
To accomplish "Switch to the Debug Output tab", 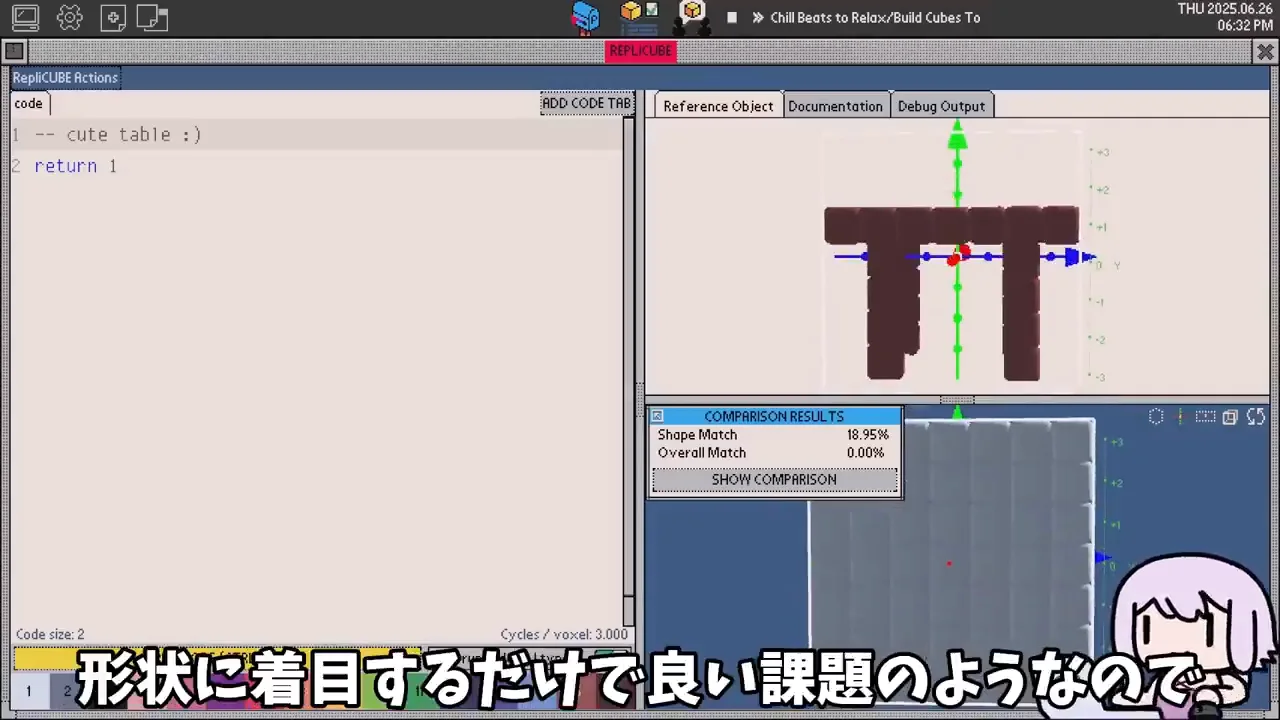I will (x=941, y=106).
